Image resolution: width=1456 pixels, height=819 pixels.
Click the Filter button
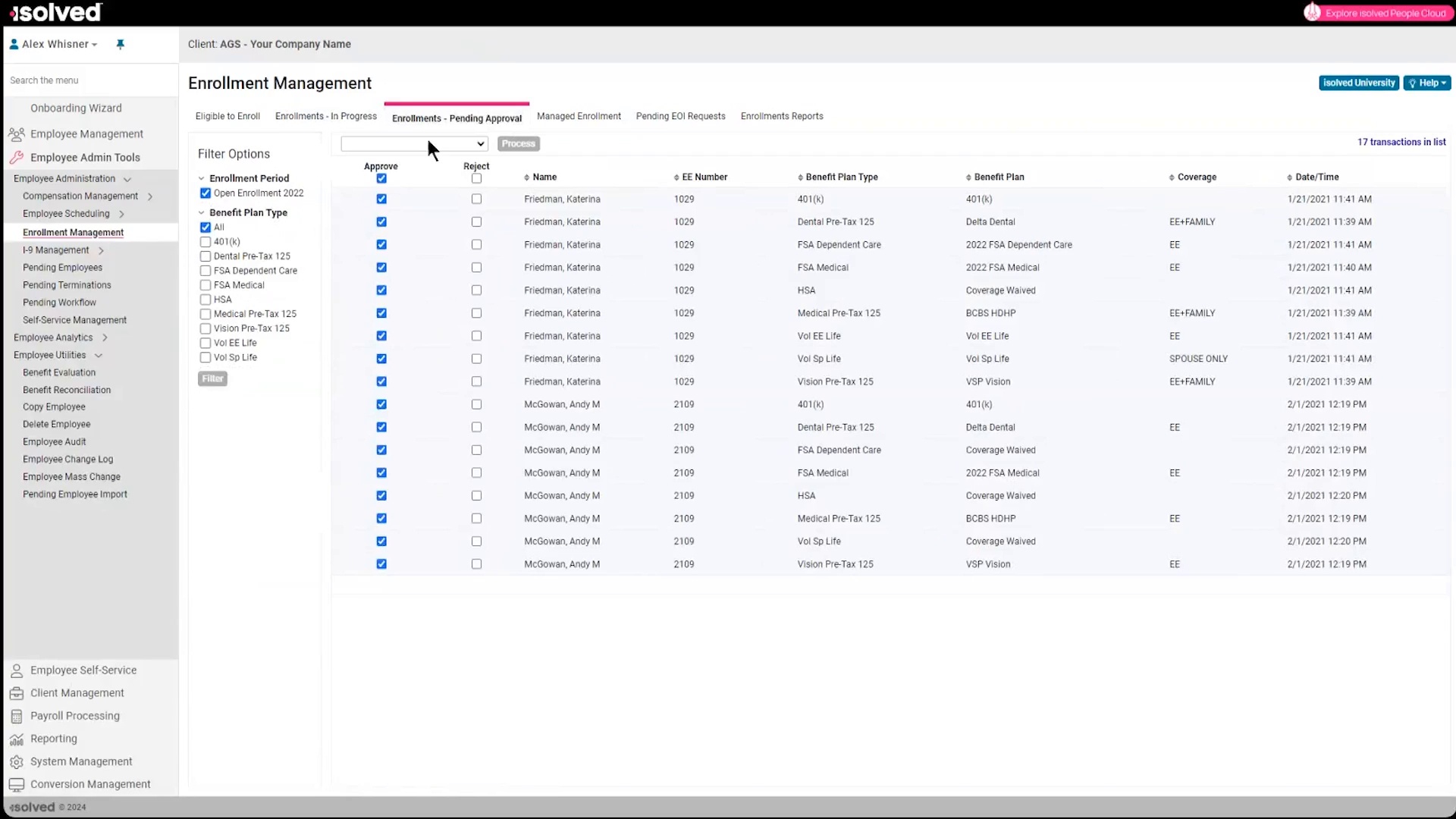212,379
